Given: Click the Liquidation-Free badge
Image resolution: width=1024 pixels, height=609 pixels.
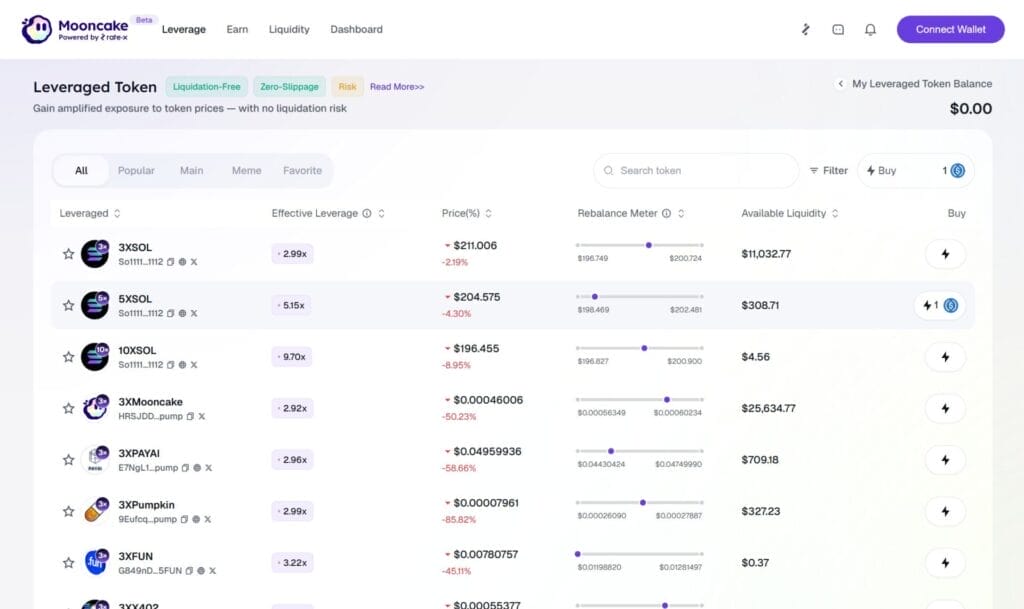Looking at the screenshot, I should [206, 87].
